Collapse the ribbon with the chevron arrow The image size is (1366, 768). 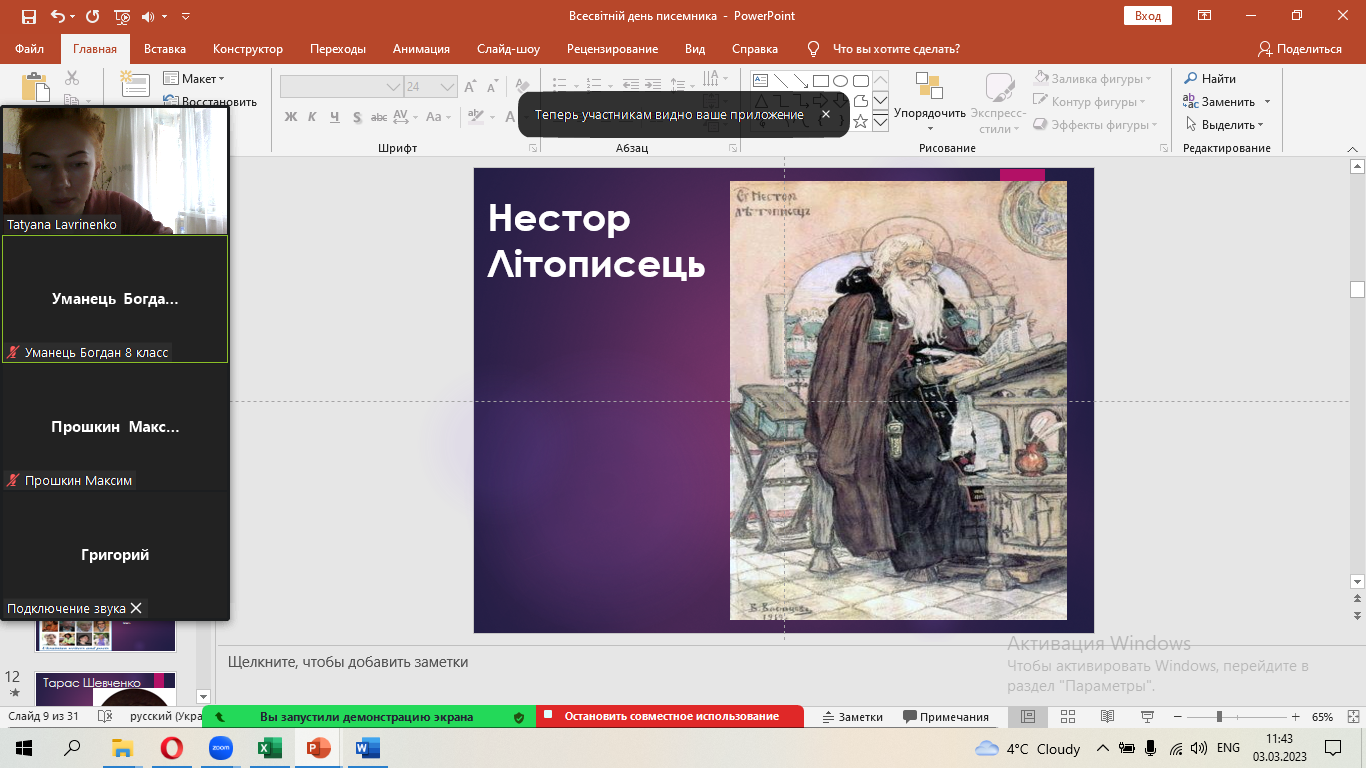coord(1354,148)
